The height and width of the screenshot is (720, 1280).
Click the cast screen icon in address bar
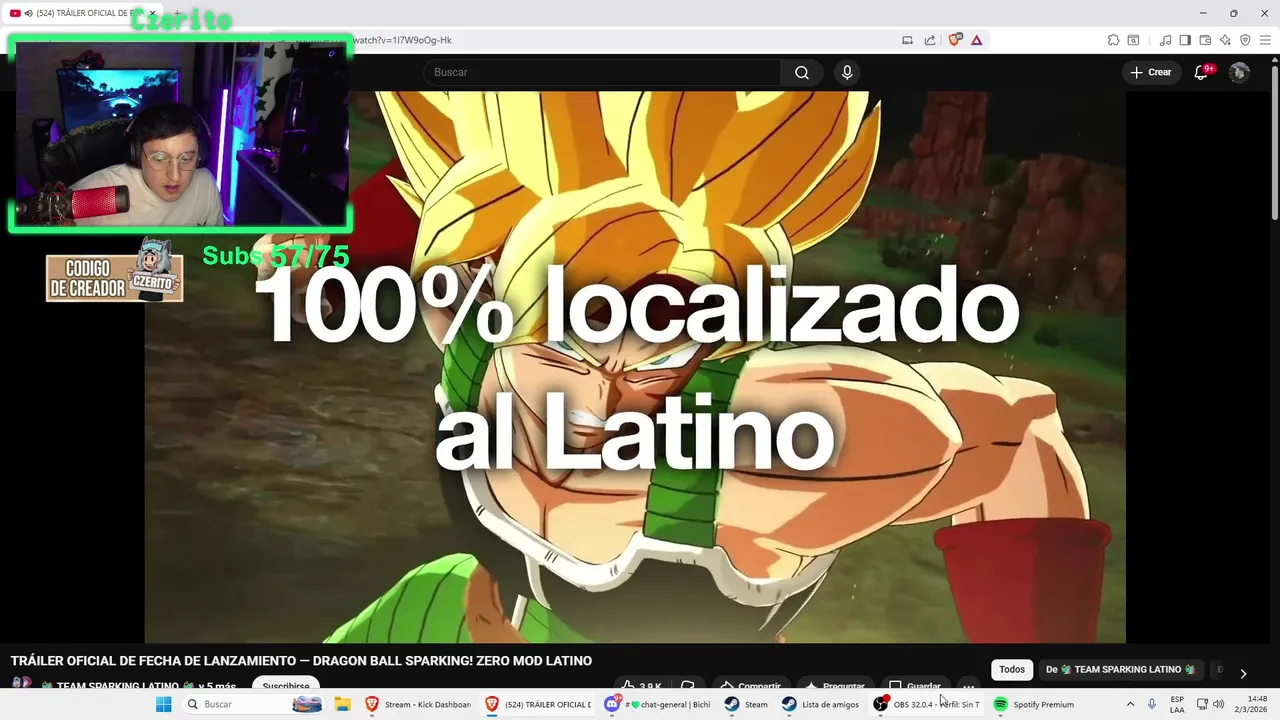pos(907,40)
